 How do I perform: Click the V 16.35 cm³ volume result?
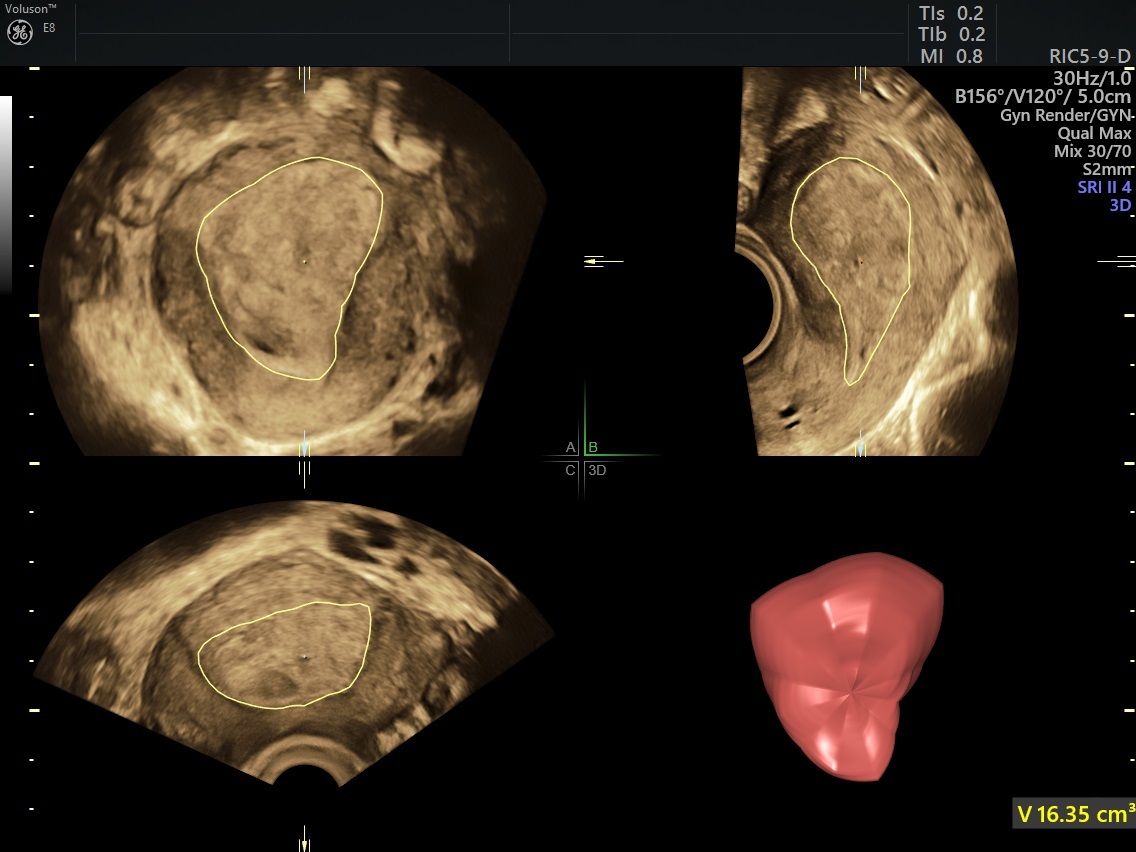coord(1071,814)
